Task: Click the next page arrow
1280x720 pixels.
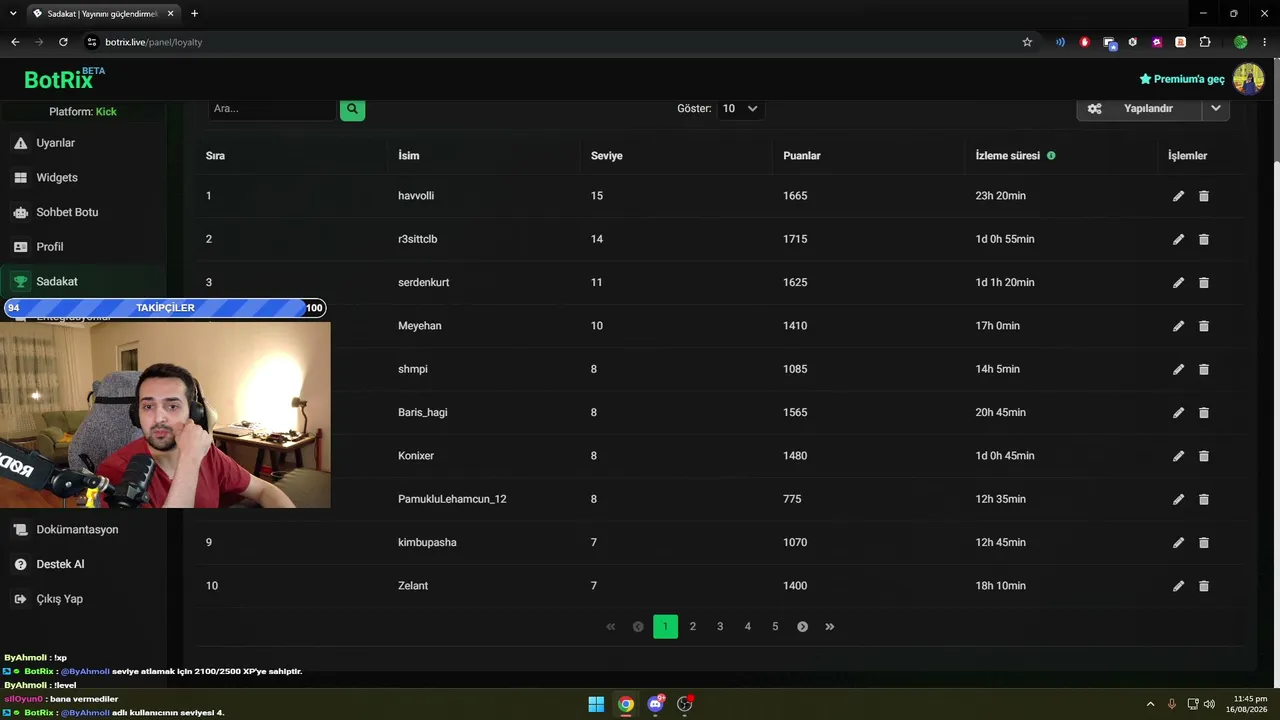Action: coord(802,627)
